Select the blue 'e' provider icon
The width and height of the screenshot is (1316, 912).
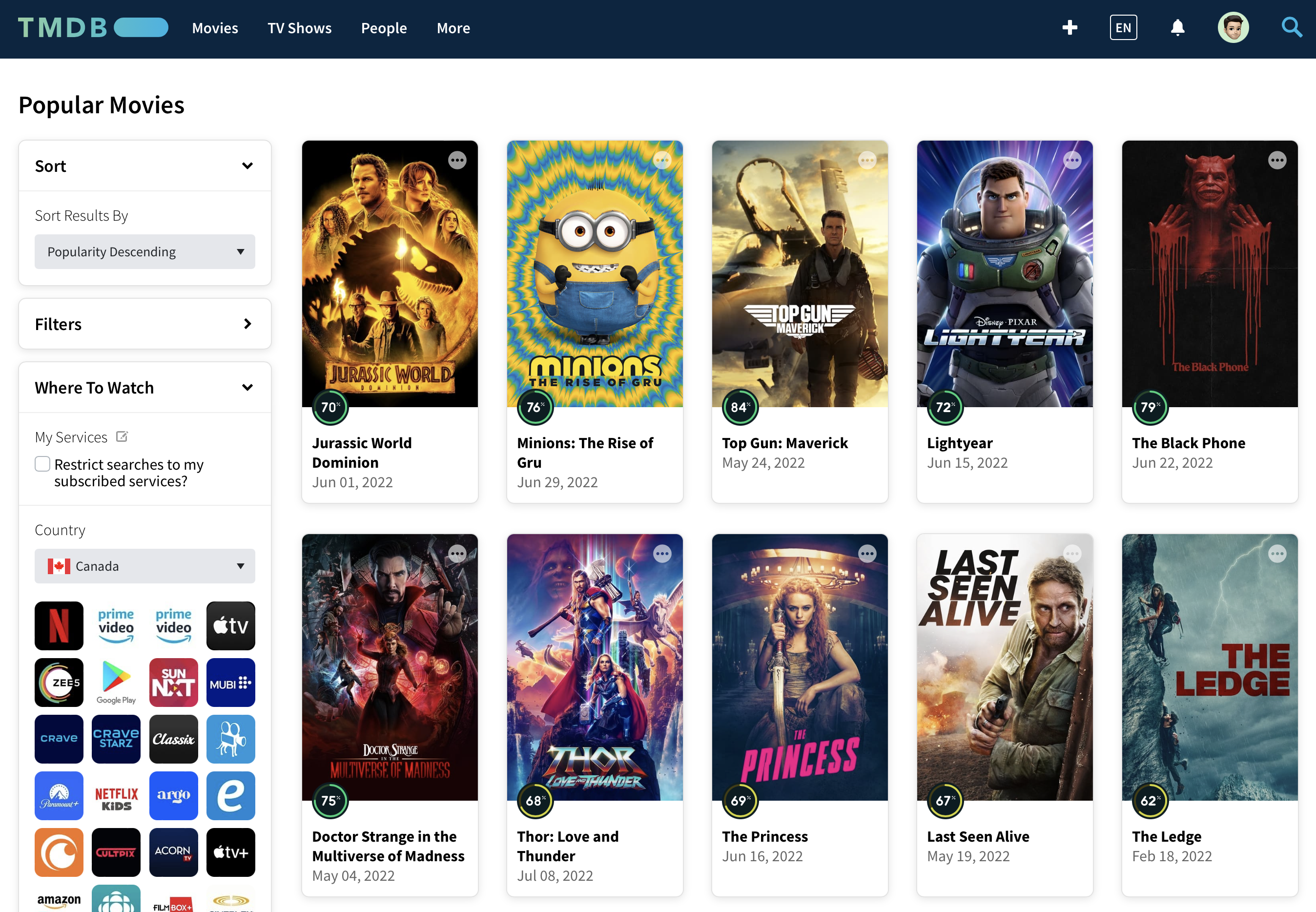click(x=230, y=795)
